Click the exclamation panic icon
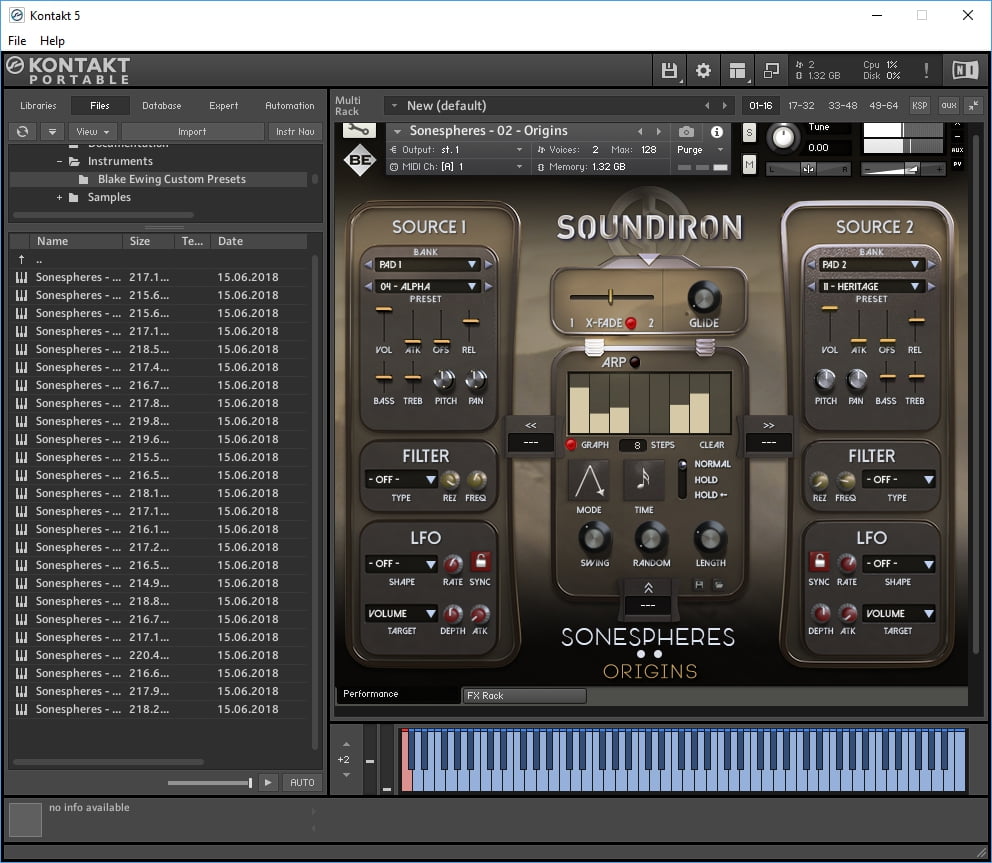The image size is (992, 863). coord(926,70)
